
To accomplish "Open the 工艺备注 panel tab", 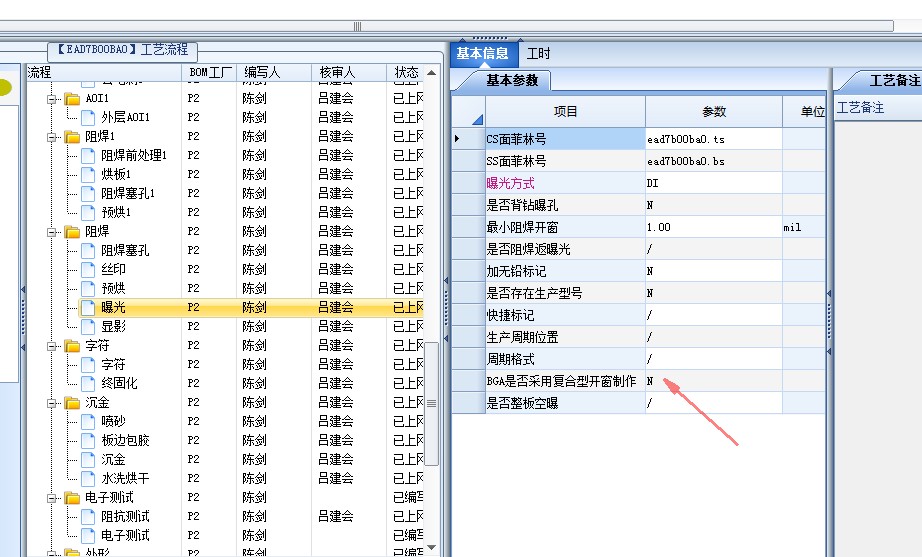I will point(894,81).
